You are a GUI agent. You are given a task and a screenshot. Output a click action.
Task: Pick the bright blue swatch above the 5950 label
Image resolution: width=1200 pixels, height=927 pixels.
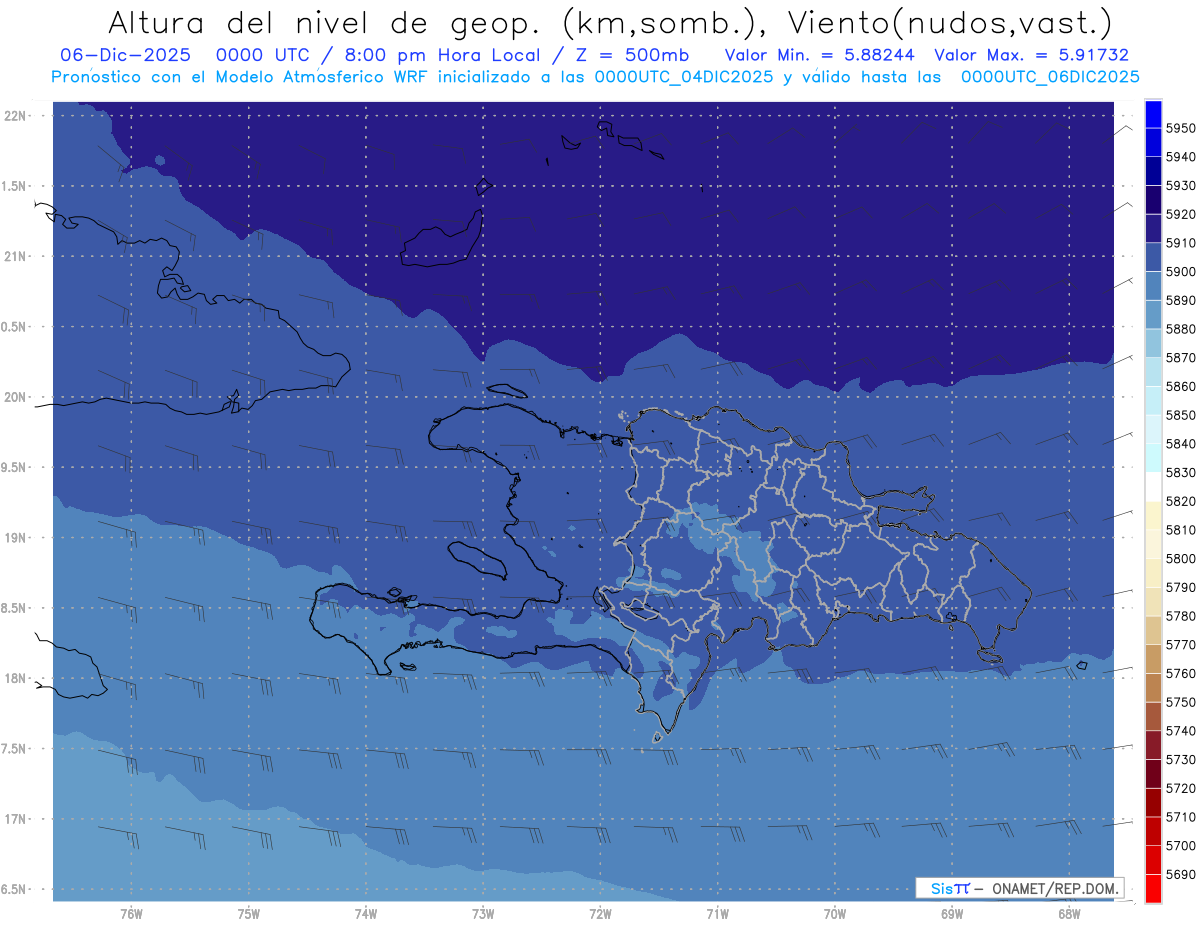click(x=1152, y=114)
